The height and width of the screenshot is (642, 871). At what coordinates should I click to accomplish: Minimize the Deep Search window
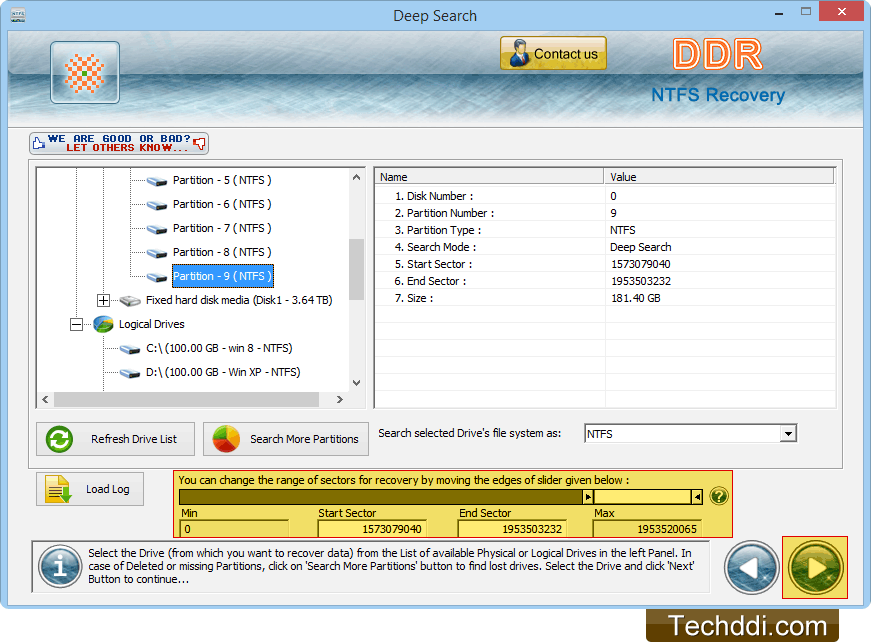click(x=779, y=12)
